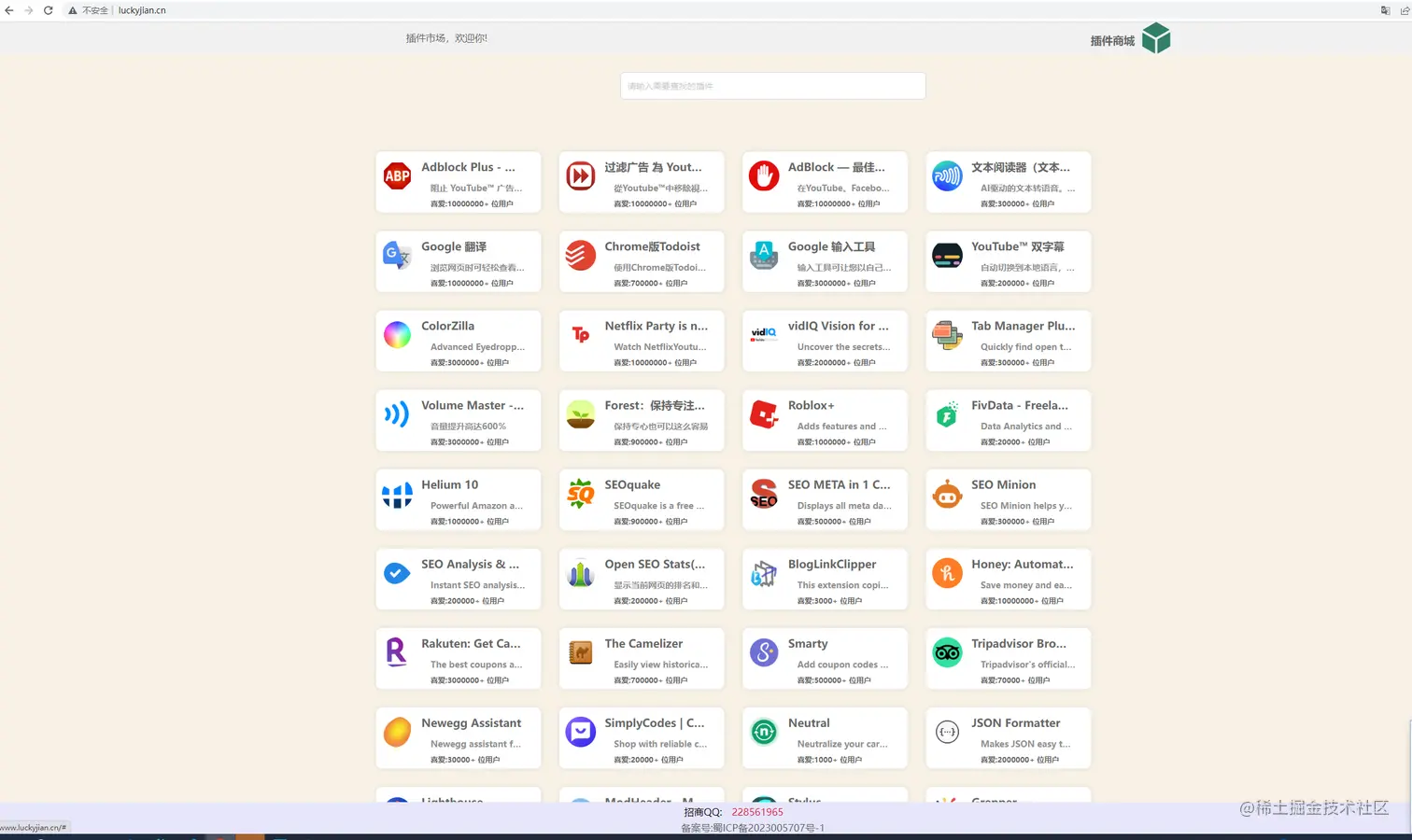Viewport: 1412px width, 840px height.
Task: Click 'Powerful Amazon a...' description text
Action: tap(476, 506)
